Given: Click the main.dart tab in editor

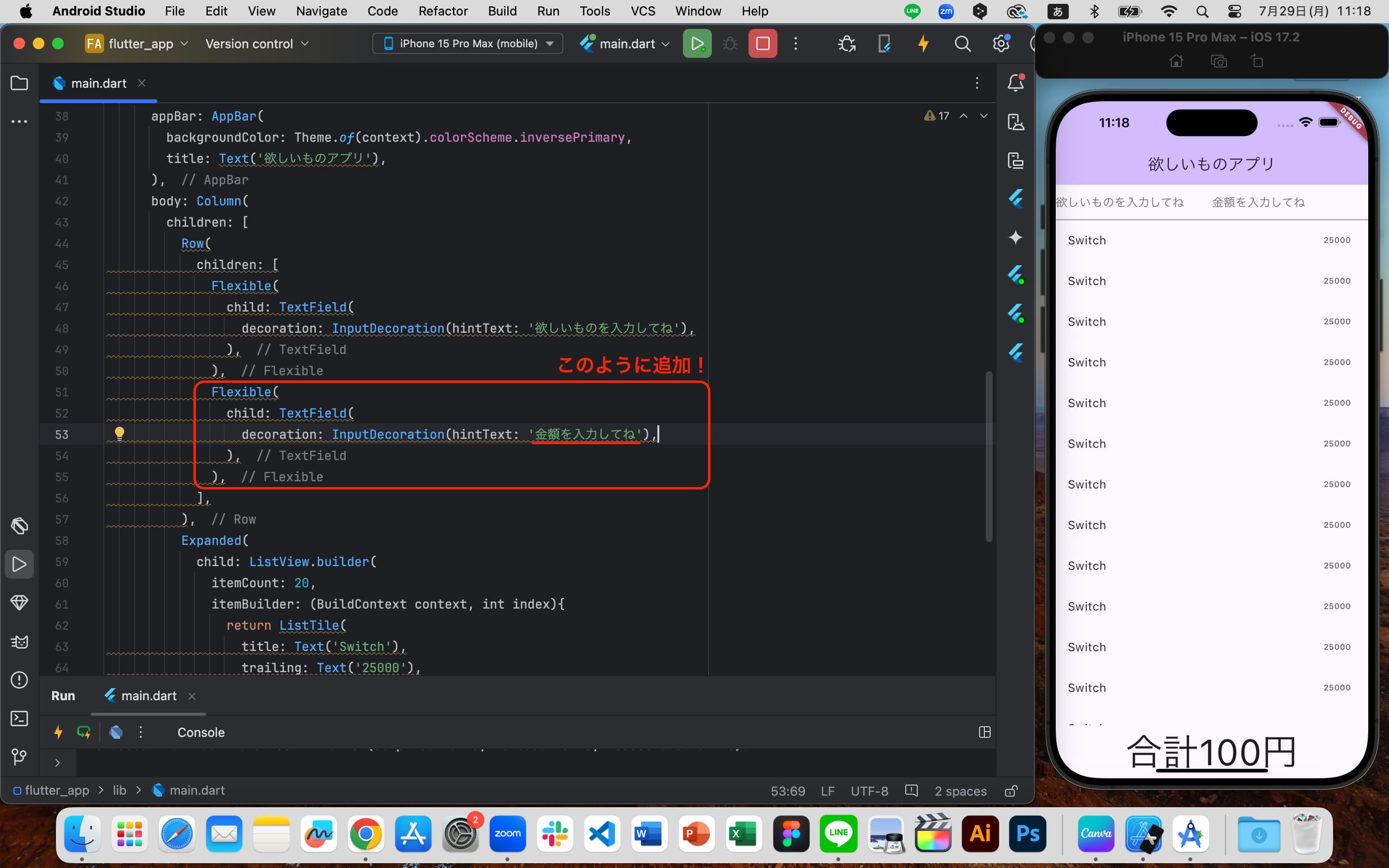Looking at the screenshot, I should tap(97, 82).
